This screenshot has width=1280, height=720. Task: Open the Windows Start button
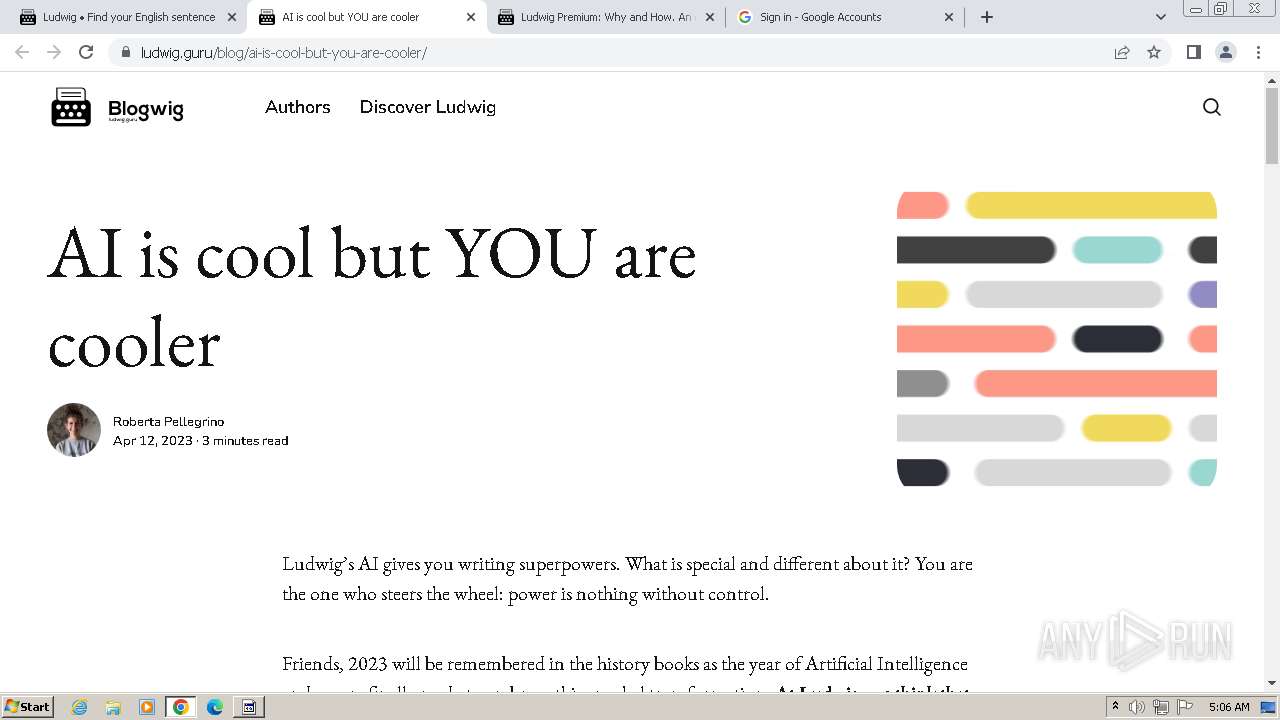[x=27, y=706]
